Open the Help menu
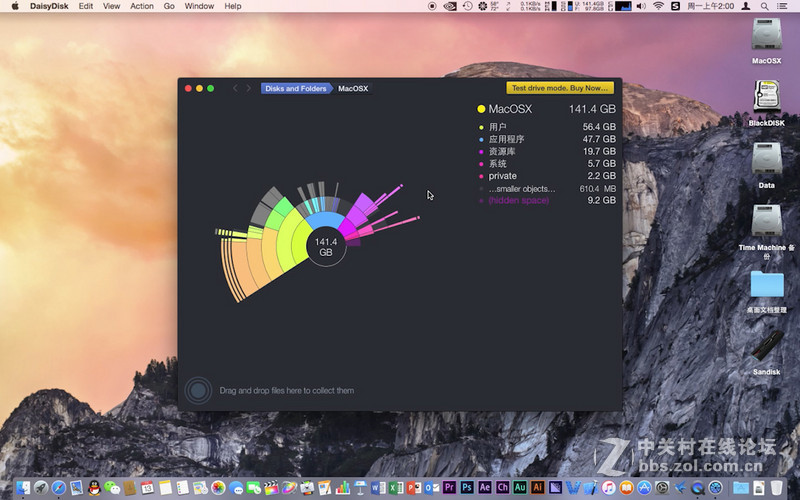800x500 pixels. (233, 6)
